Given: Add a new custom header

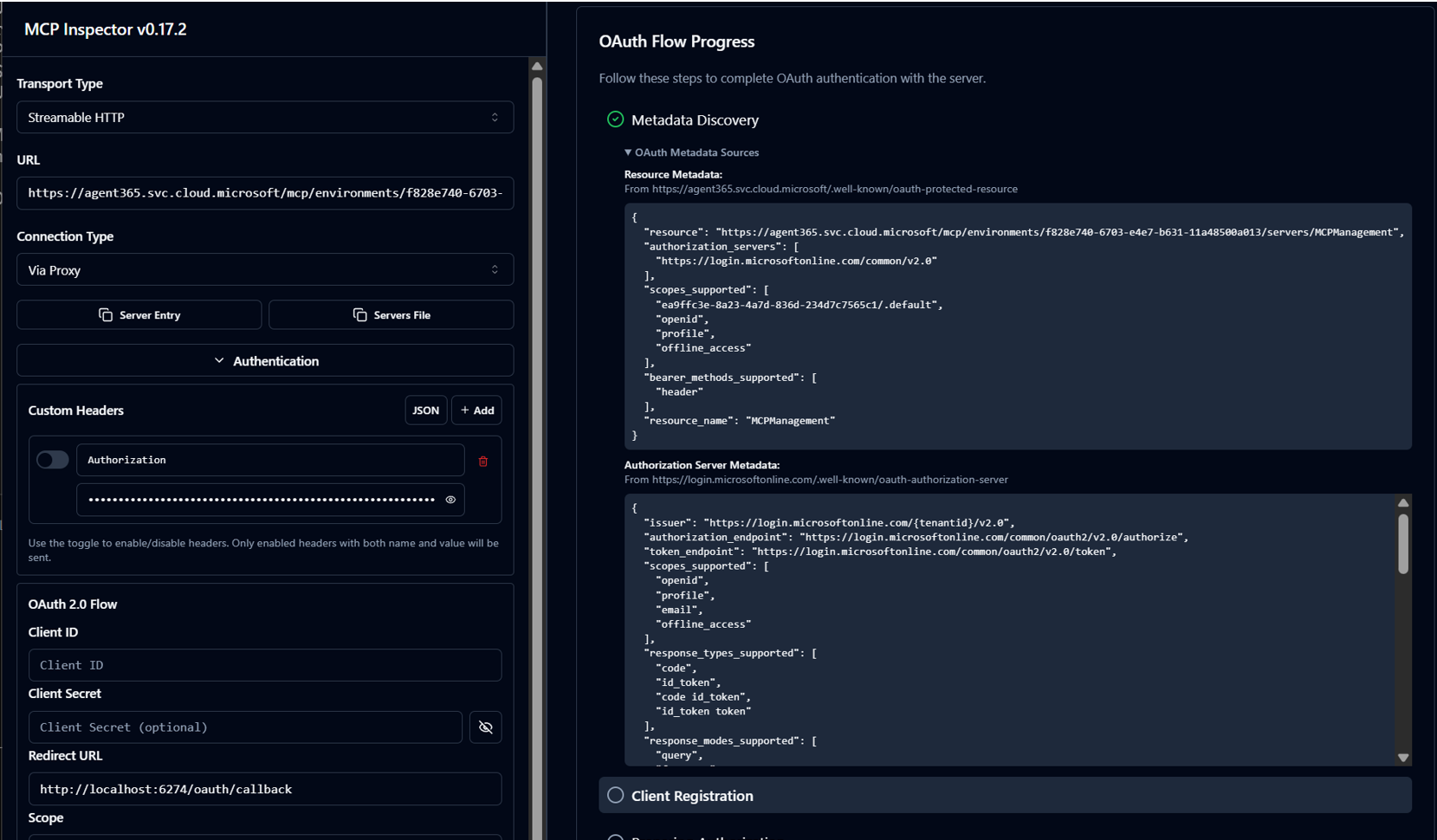Looking at the screenshot, I should (476, 410).
